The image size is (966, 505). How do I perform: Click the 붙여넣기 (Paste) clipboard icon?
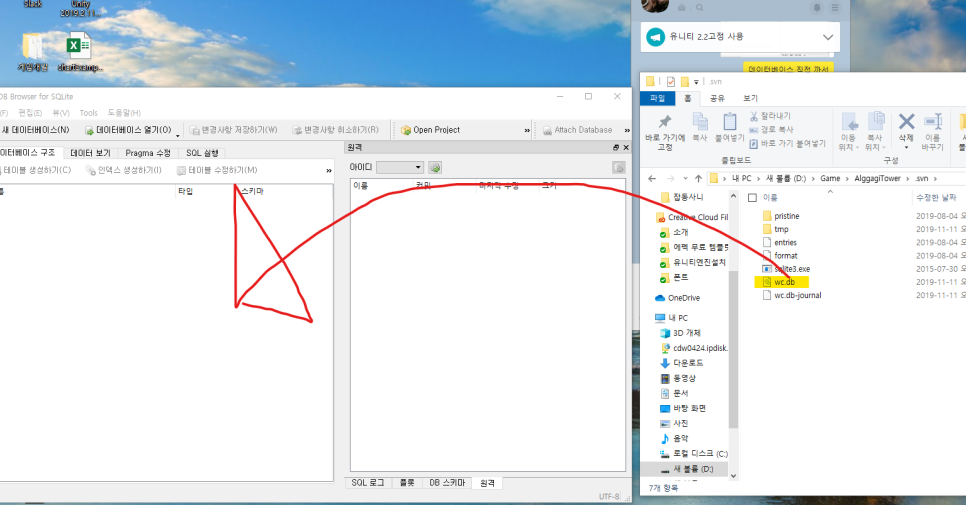[729, 122]
